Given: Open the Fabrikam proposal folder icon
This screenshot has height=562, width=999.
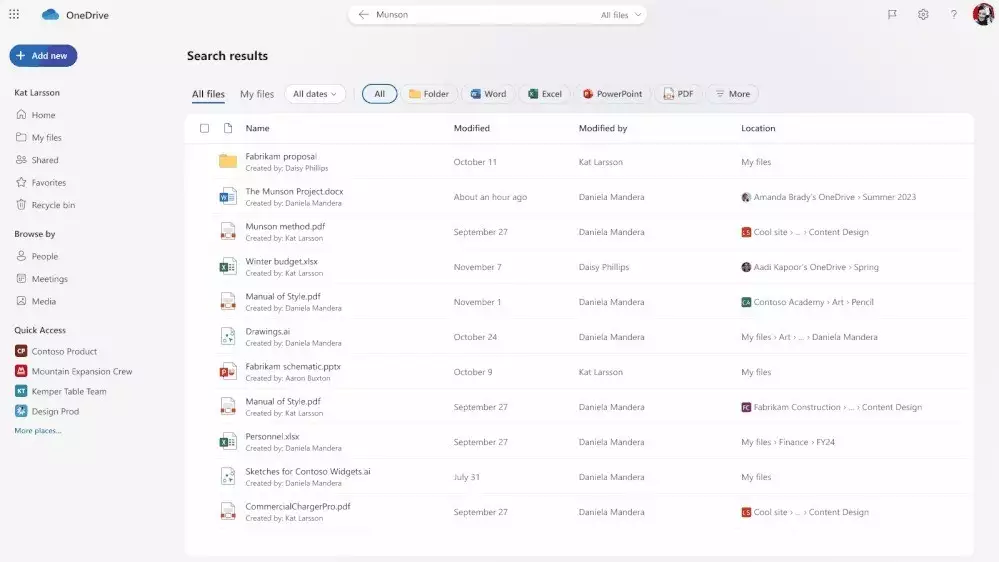Looking at the screenshot, I should click(227, 161).
